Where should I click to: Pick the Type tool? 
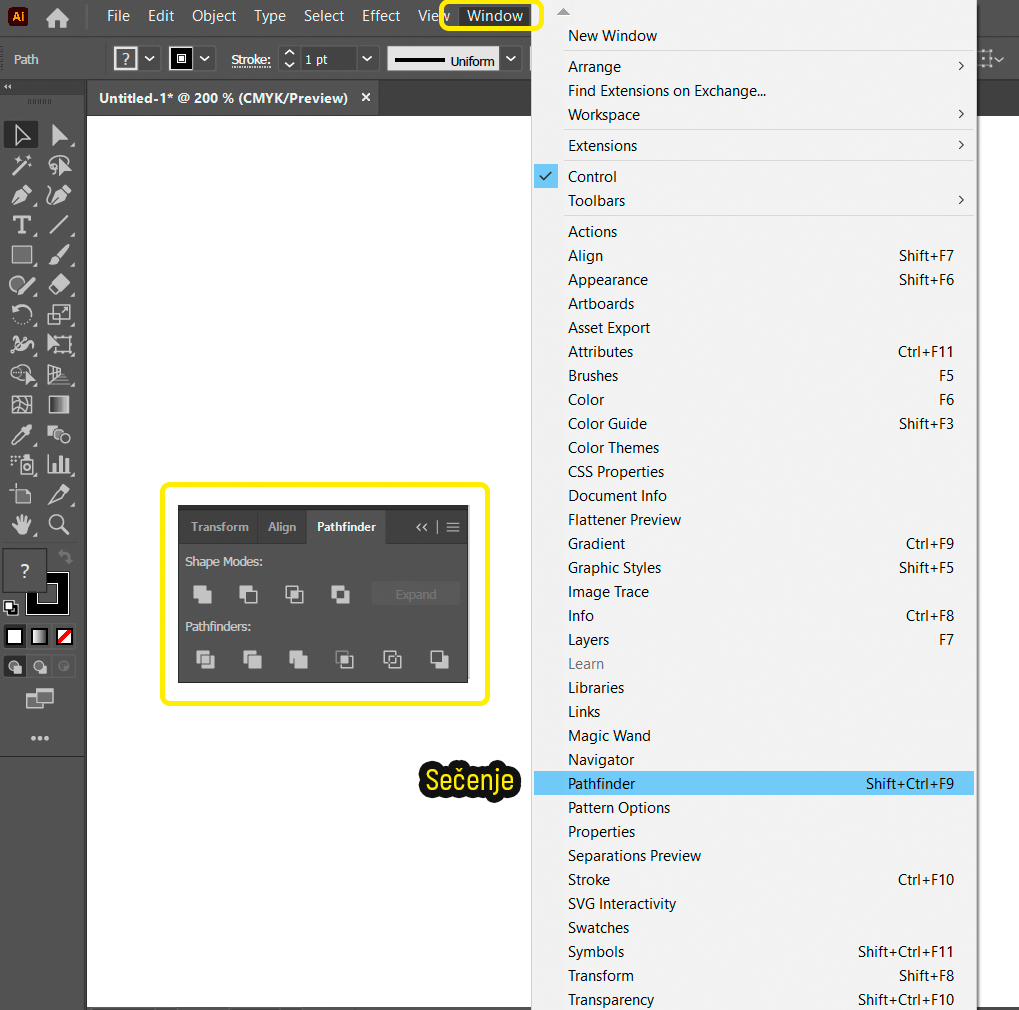pyautogui.click(x=21, y=225)
